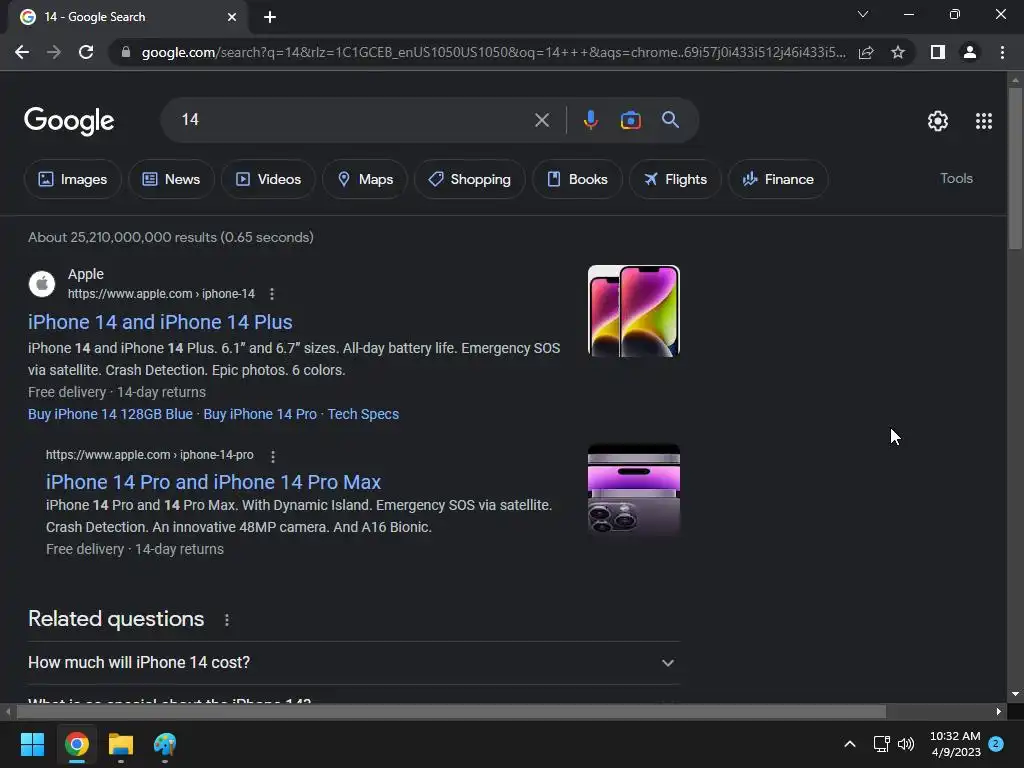Screen dimensions: 1024x768
Task: Click the iPhone 14 Pro thumbnail image
Action: click(x=633, y=490)
